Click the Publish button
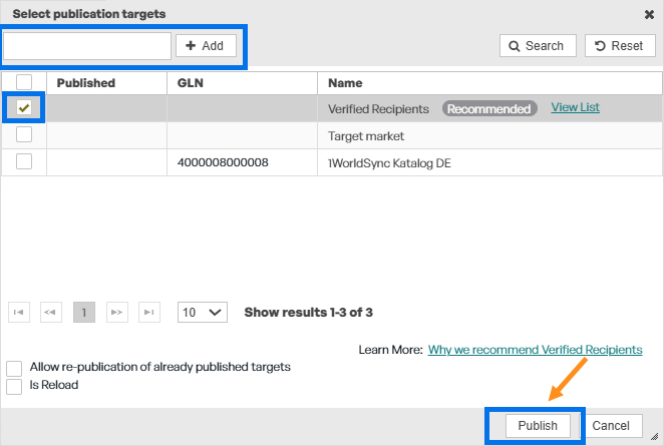This screenshot has height=446, width=664. 538,426
